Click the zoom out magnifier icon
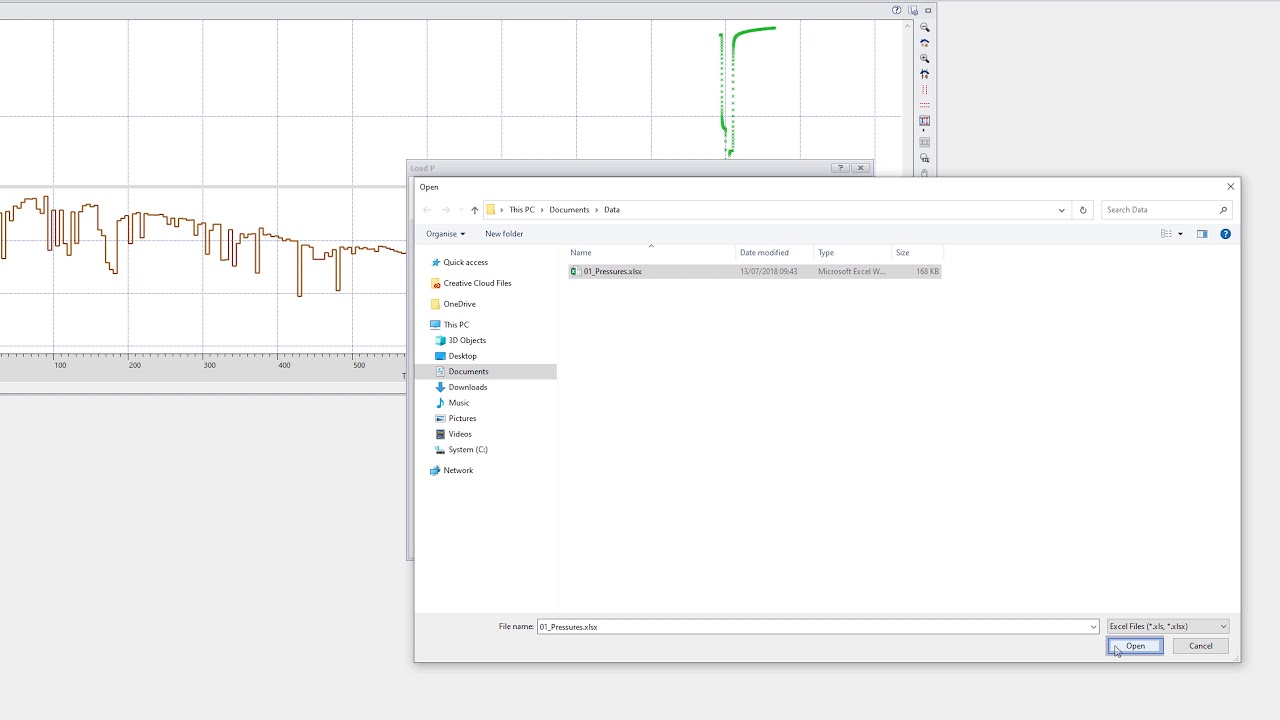The height and width of the screenshot is (720, 1280). tap(924, 27)
